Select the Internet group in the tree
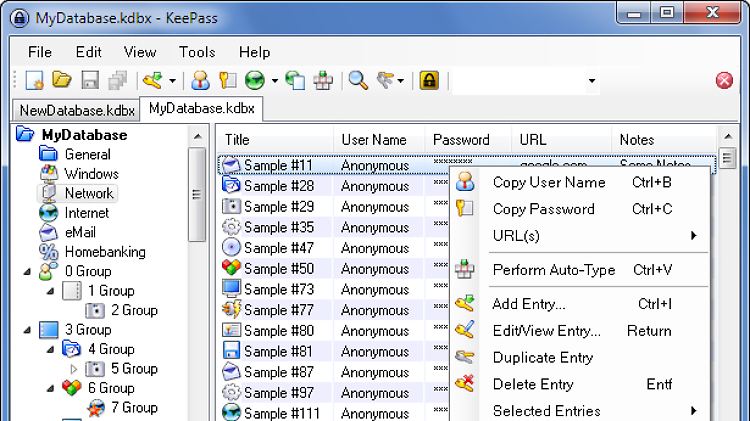750x421 pixels. pyautogui.click(x=87, y=213)
